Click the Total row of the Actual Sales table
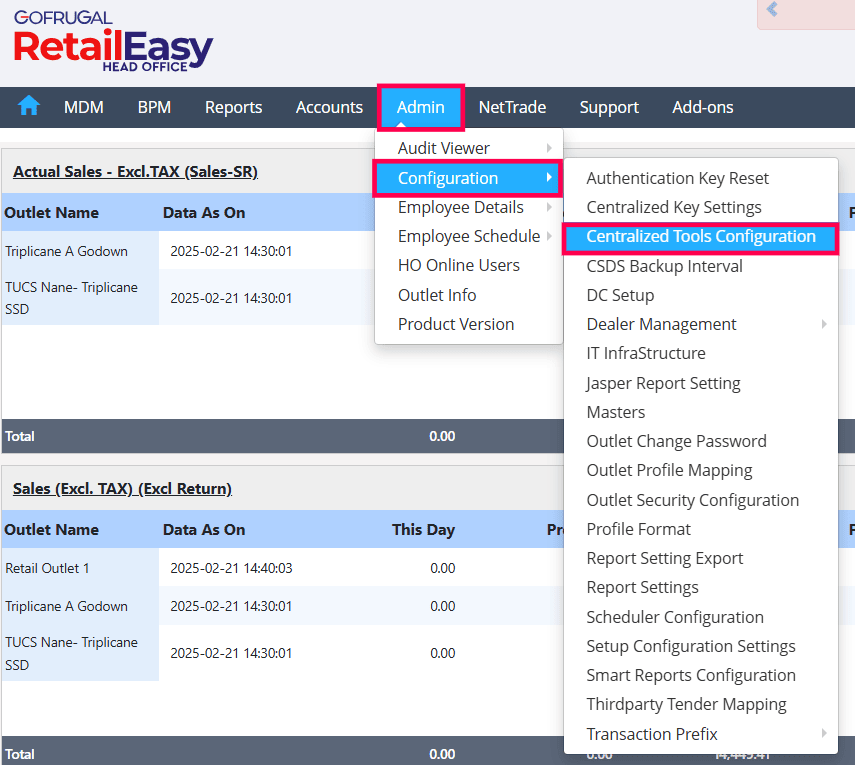855x765 pixels. pos(282,436)
